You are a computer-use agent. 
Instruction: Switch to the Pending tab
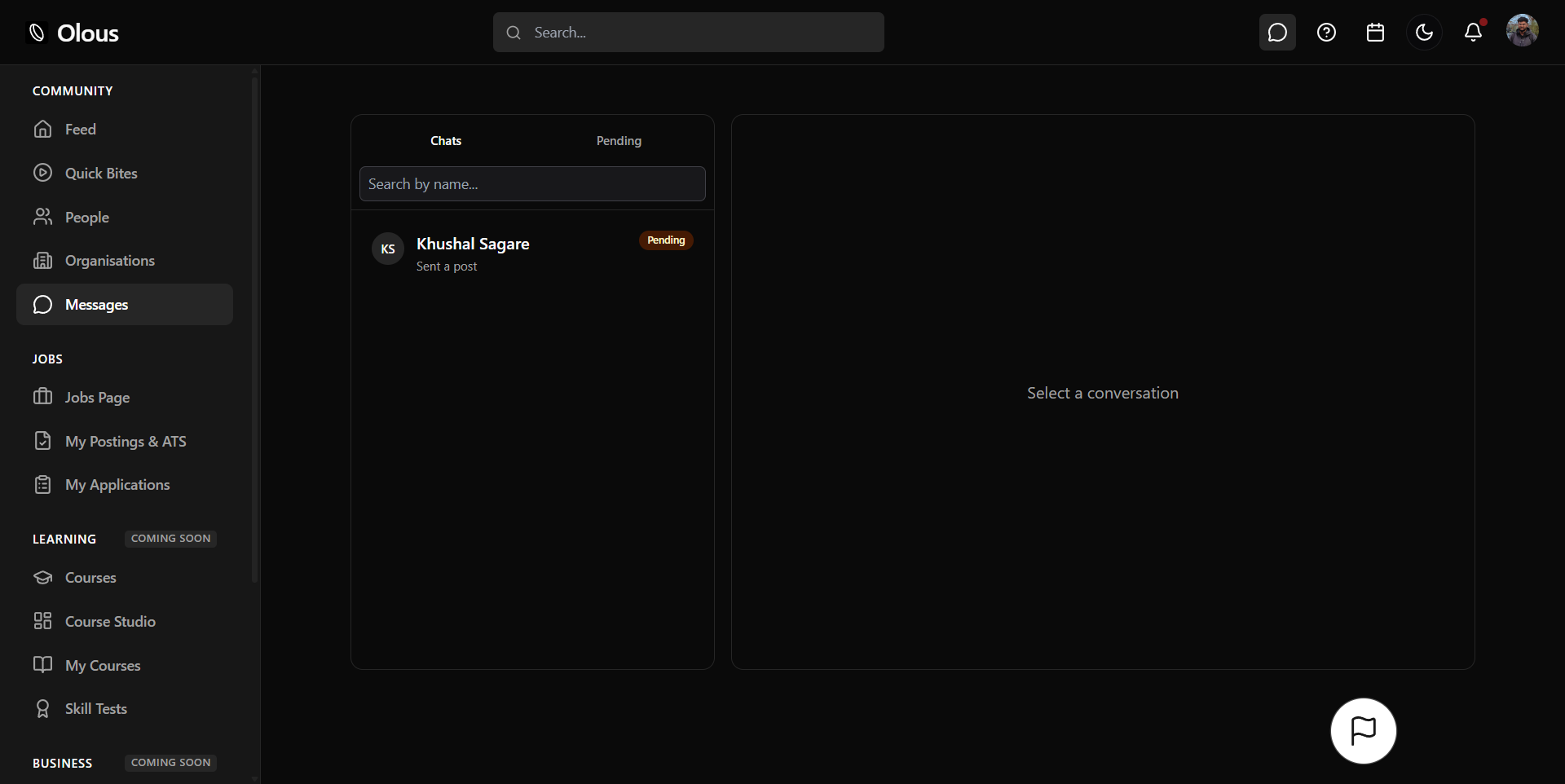[619, 141]
